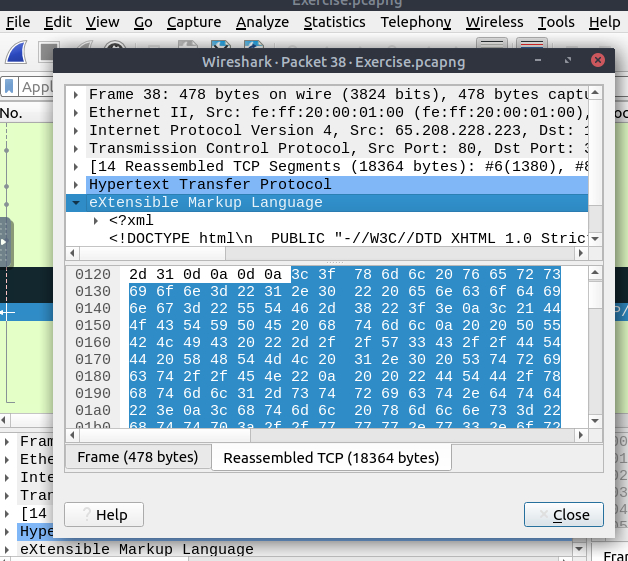628x561 pixels.
Task: Open the Wireless menu
Action: click(494, 22)
